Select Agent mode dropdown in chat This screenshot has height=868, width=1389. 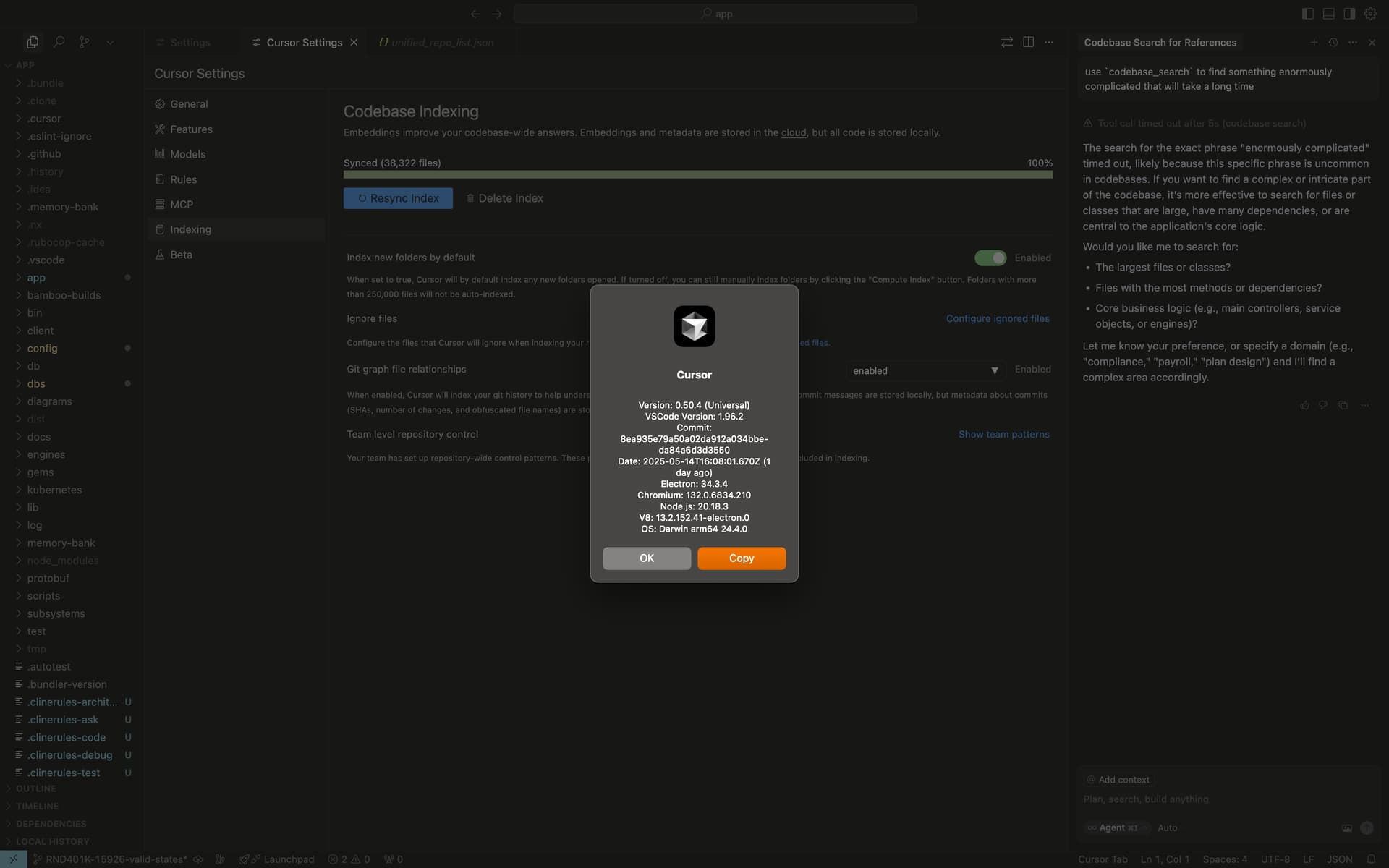tap(1117, 828)
